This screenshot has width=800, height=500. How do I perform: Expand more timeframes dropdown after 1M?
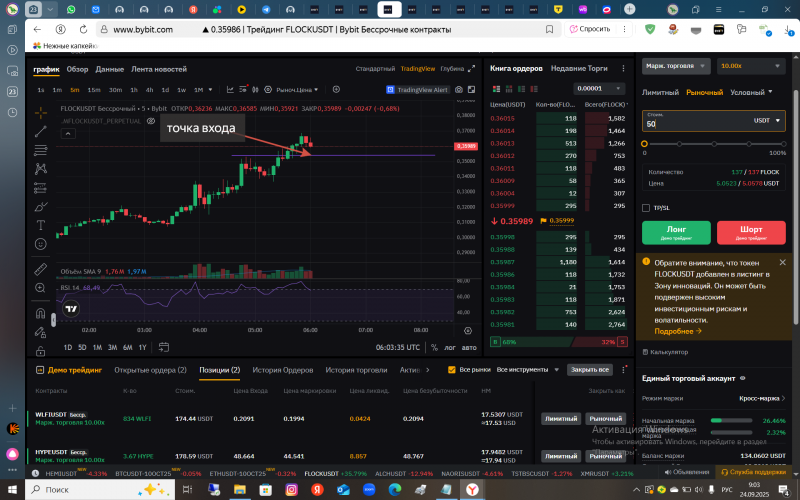pyautogui.click(x=210, y=89)
